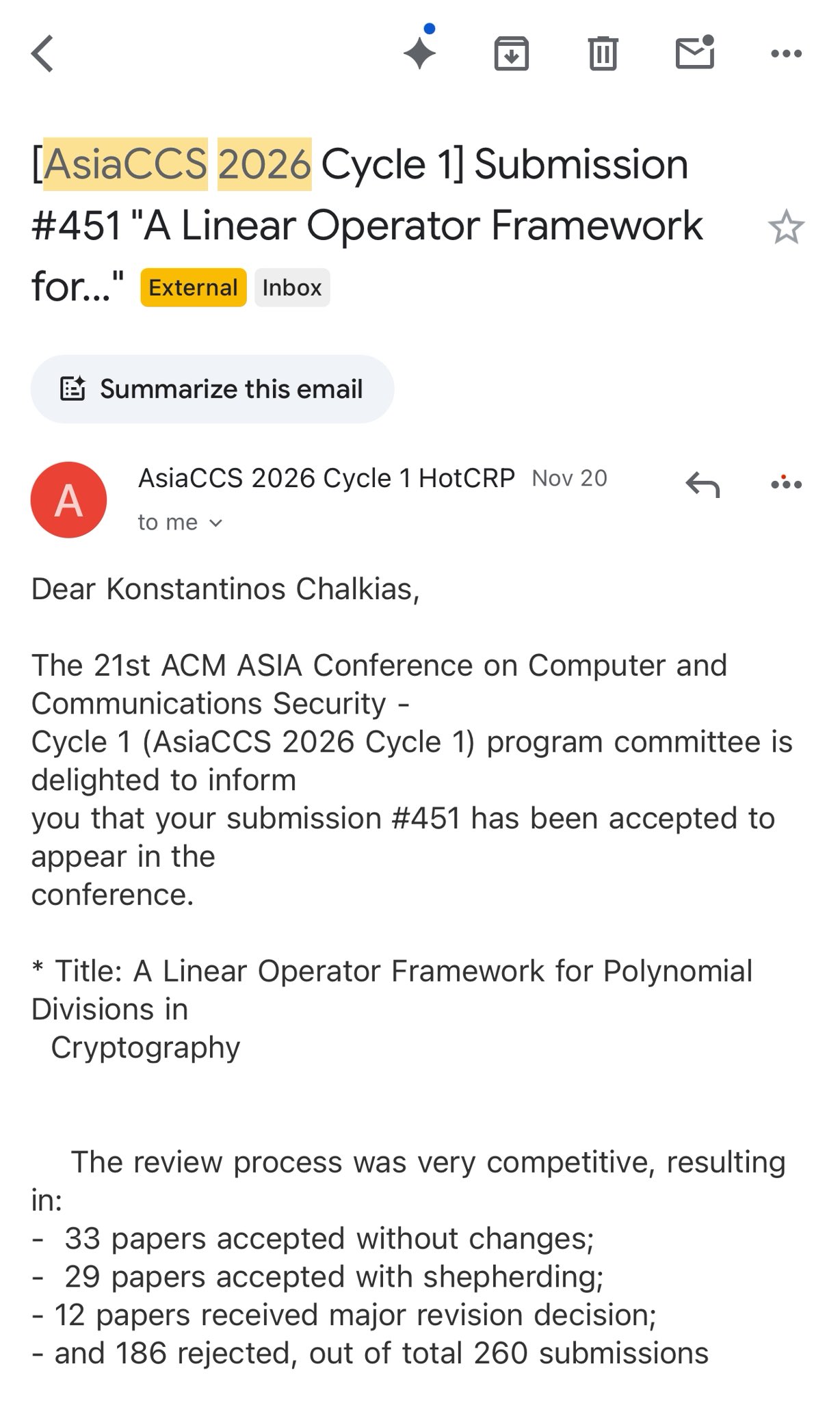840x1401 pixels.
Task: Mark this email as unread
Action: [694, 52]
